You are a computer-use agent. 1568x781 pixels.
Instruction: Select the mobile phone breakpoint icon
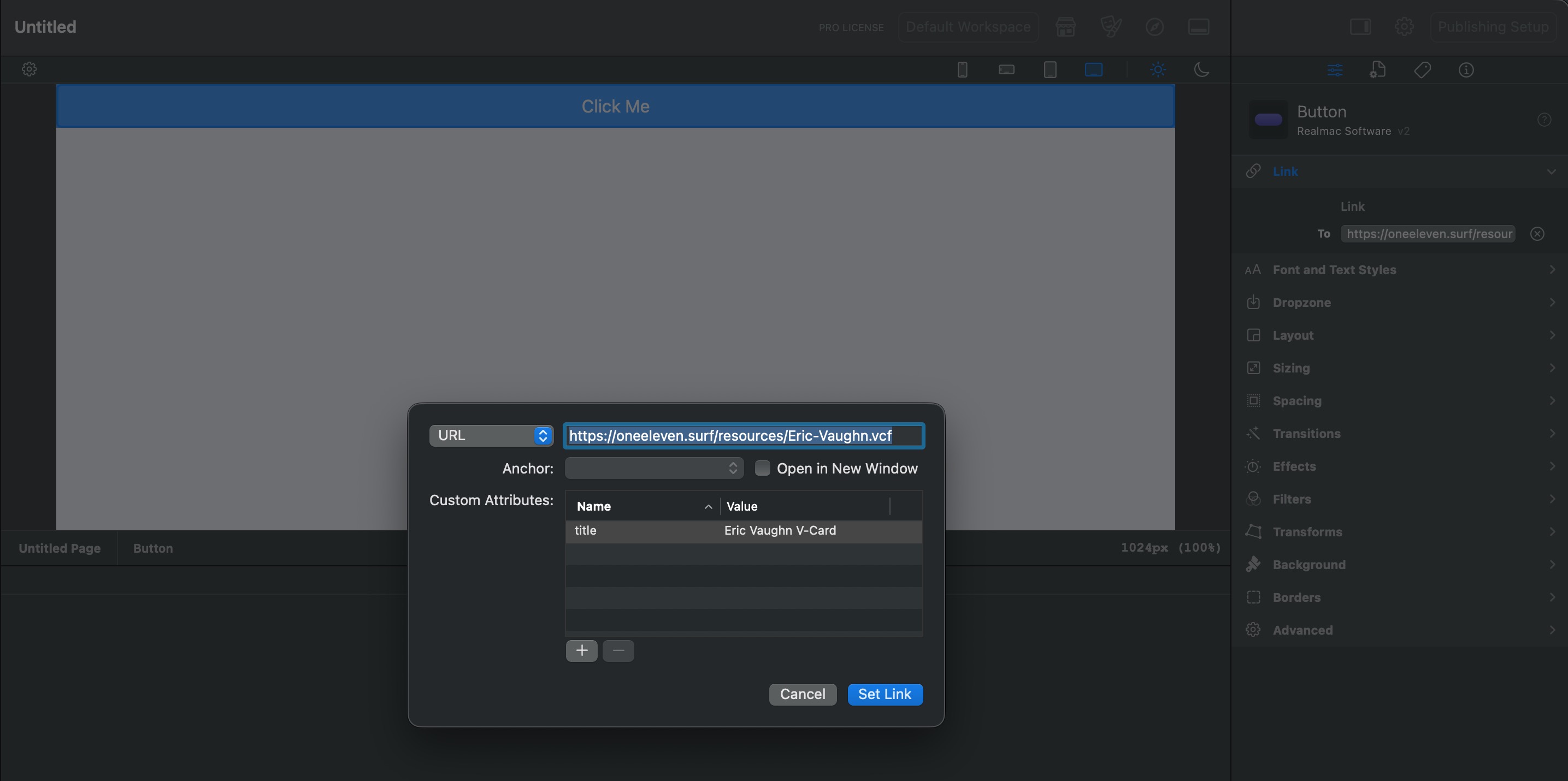tap(962, 70)
